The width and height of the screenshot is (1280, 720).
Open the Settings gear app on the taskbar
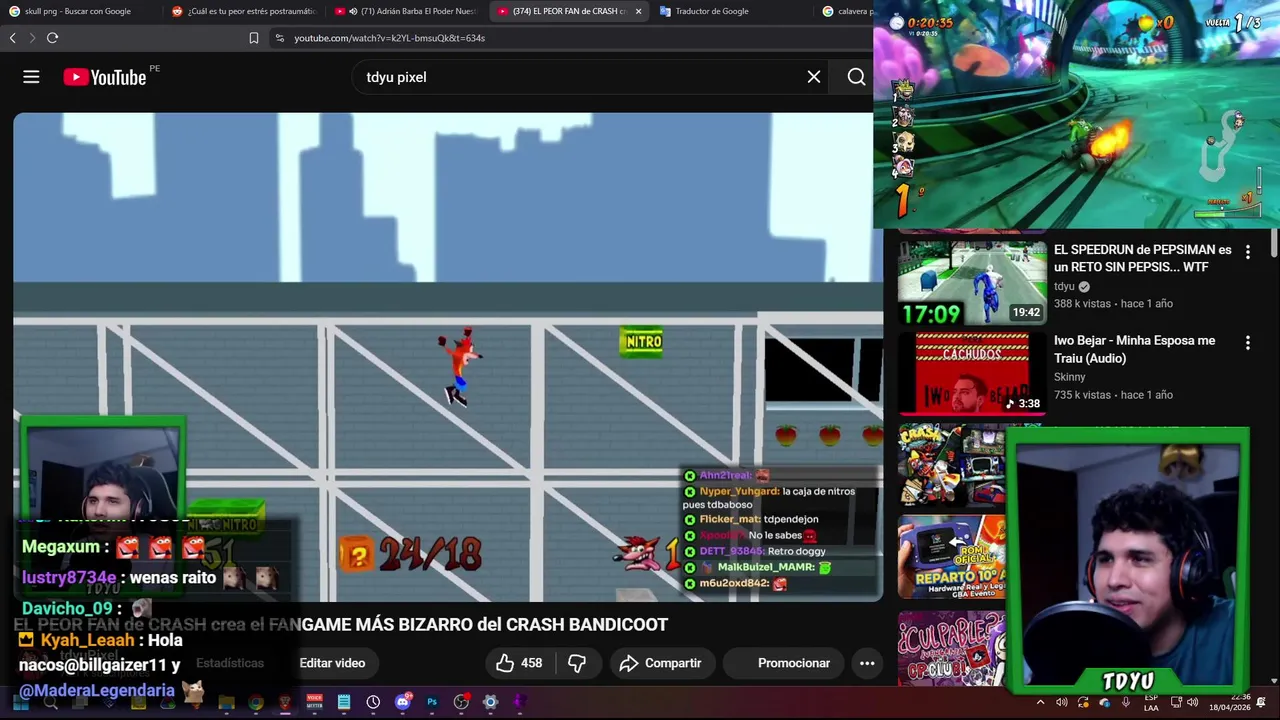[x=490, y=702]
